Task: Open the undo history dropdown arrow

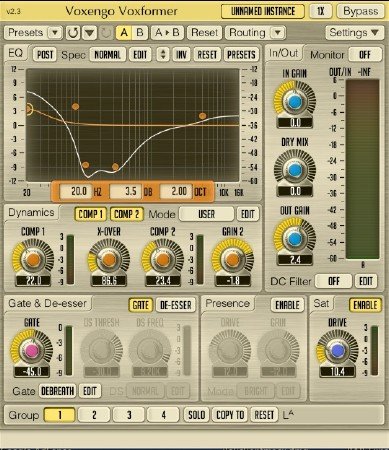Action: click(89, 33)
